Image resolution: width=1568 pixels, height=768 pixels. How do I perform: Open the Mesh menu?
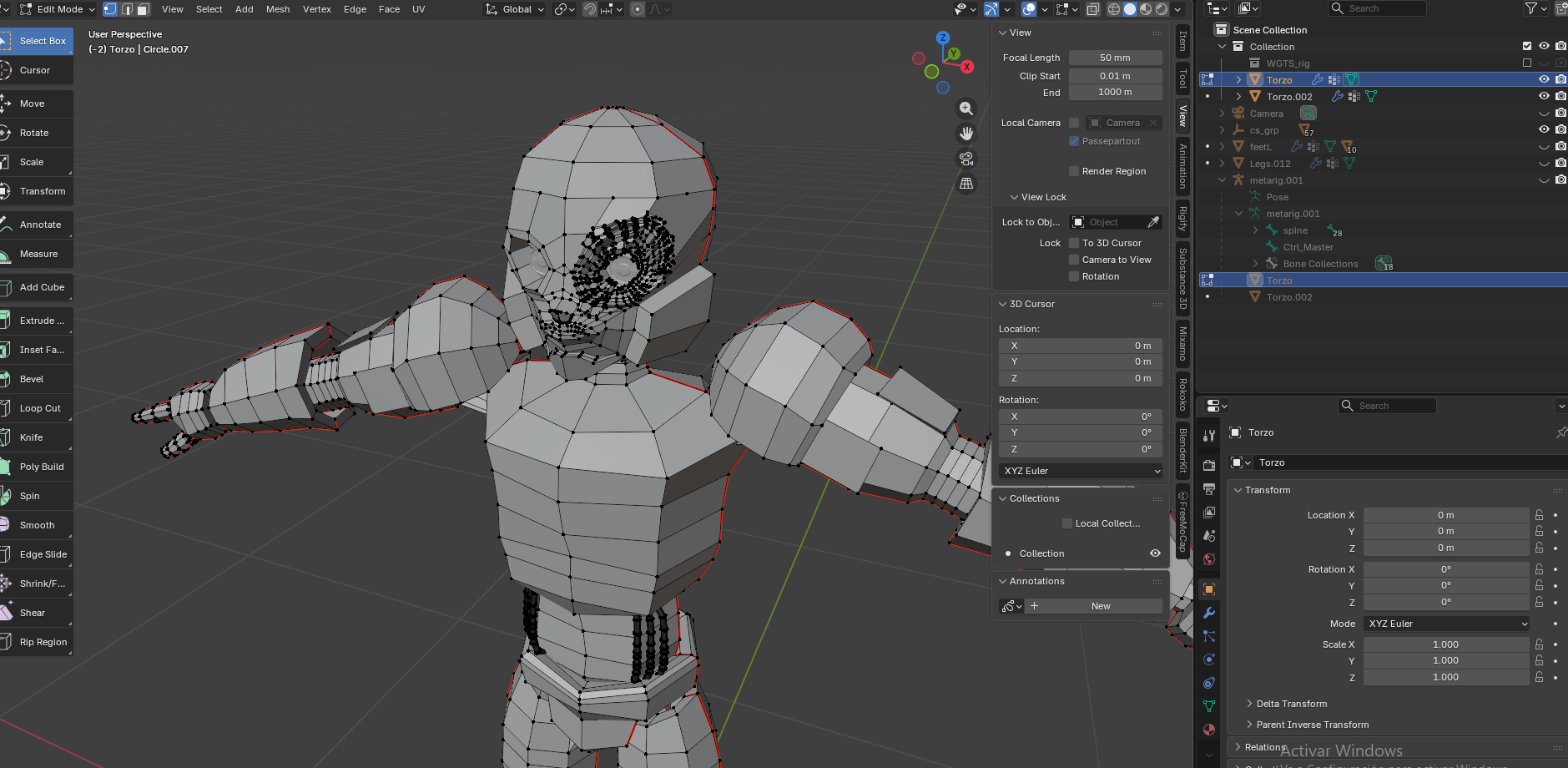point(278,9)
